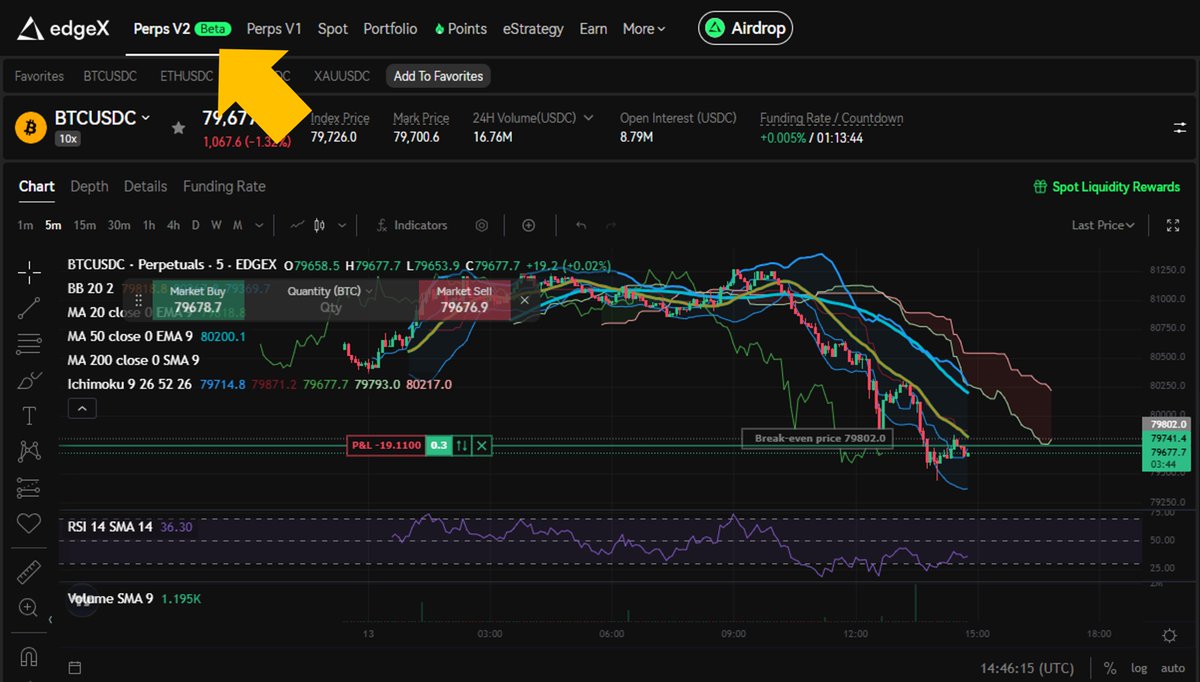The image size is (1200, 682).
Task: Click the Qty input field
Action: 331,308
